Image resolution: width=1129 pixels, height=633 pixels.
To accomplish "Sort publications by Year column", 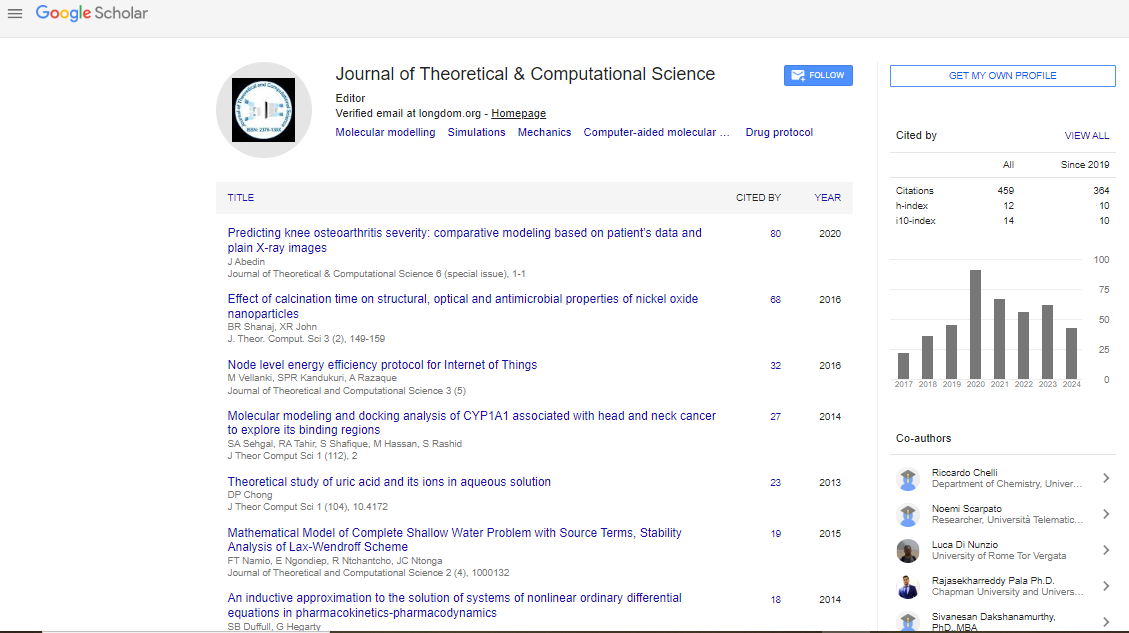I will [827, 198].
